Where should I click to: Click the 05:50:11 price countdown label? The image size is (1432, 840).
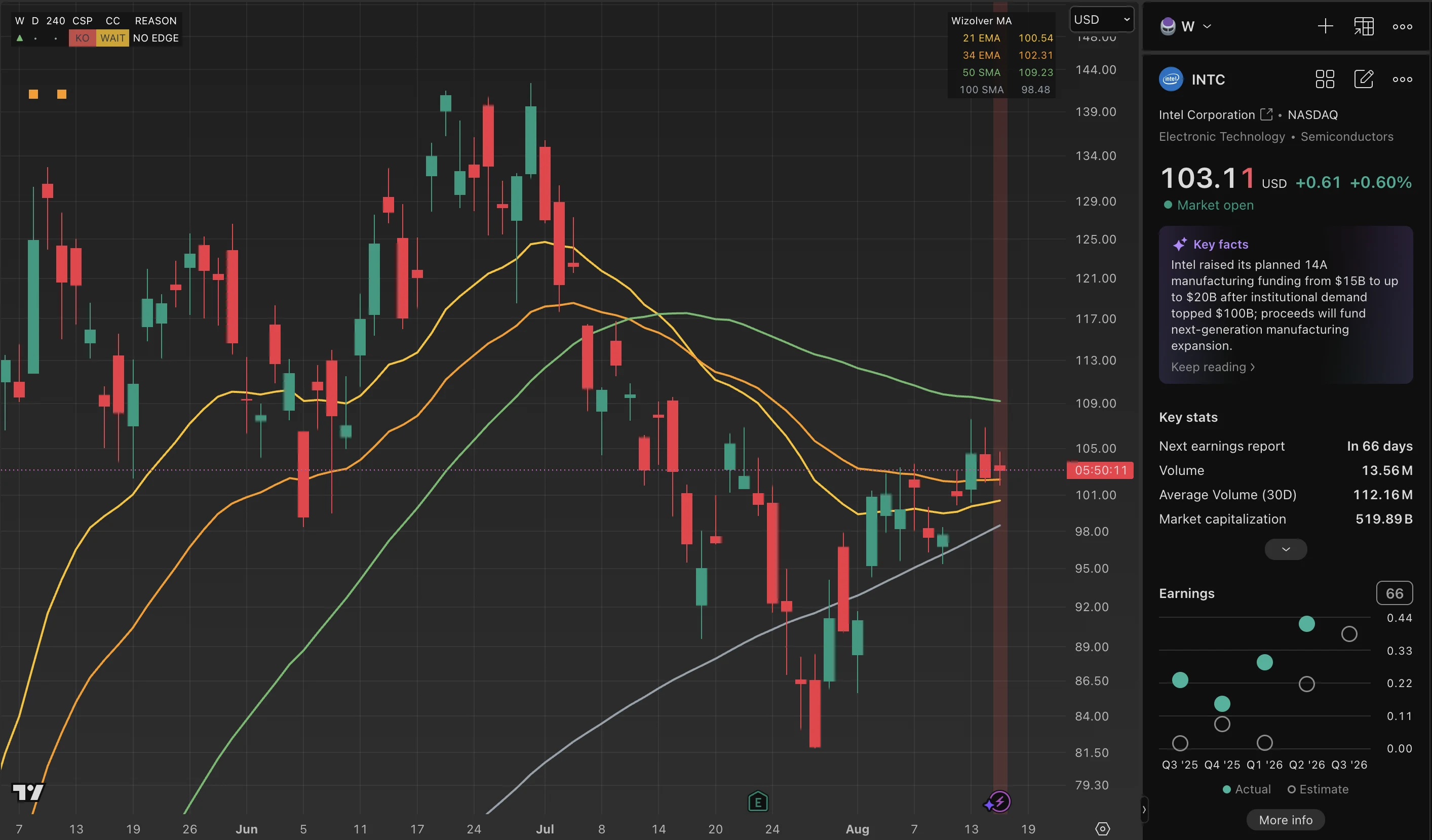[x=1100, y=470]
